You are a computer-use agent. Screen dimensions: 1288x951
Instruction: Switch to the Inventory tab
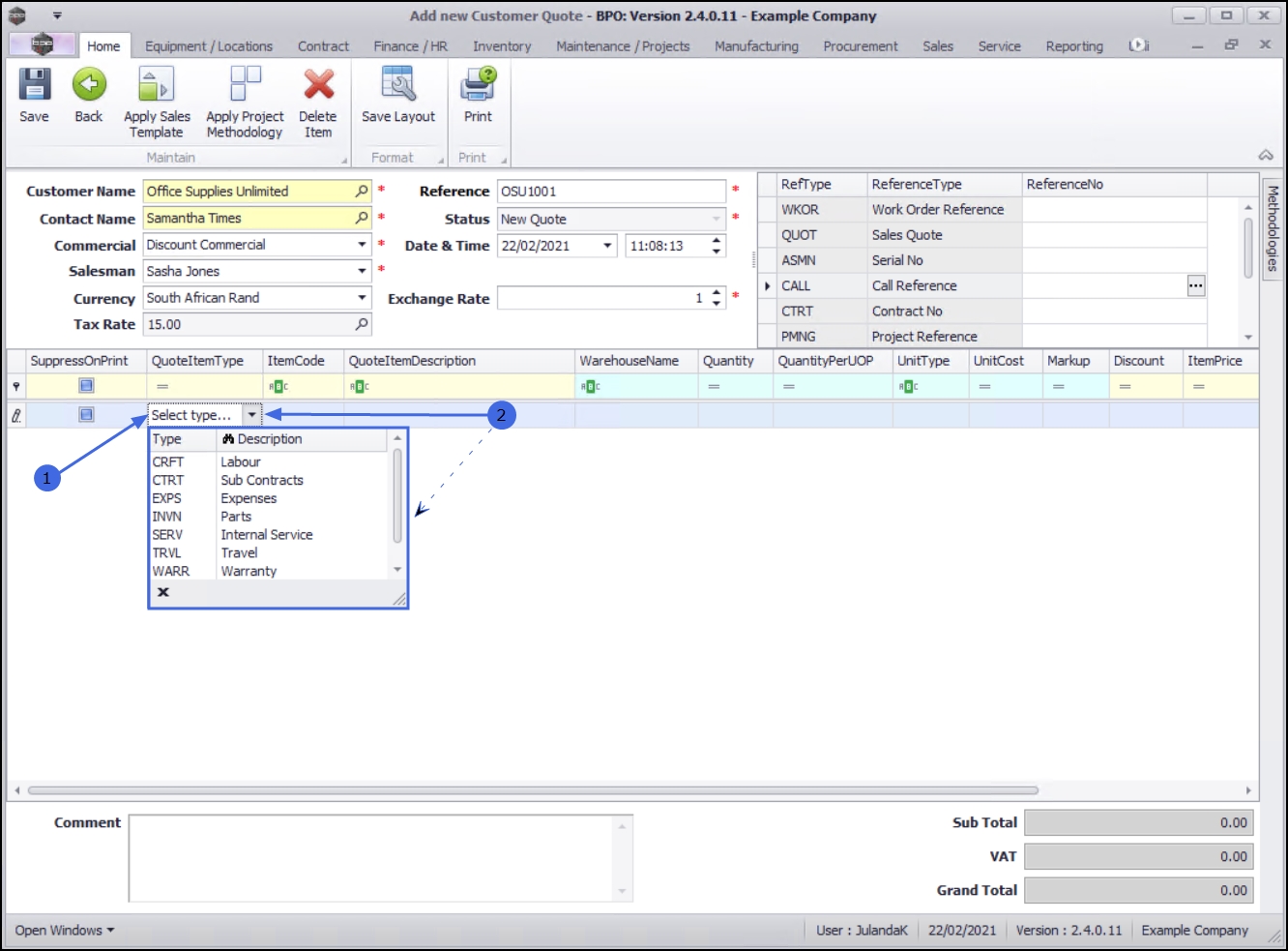(502, 45)
